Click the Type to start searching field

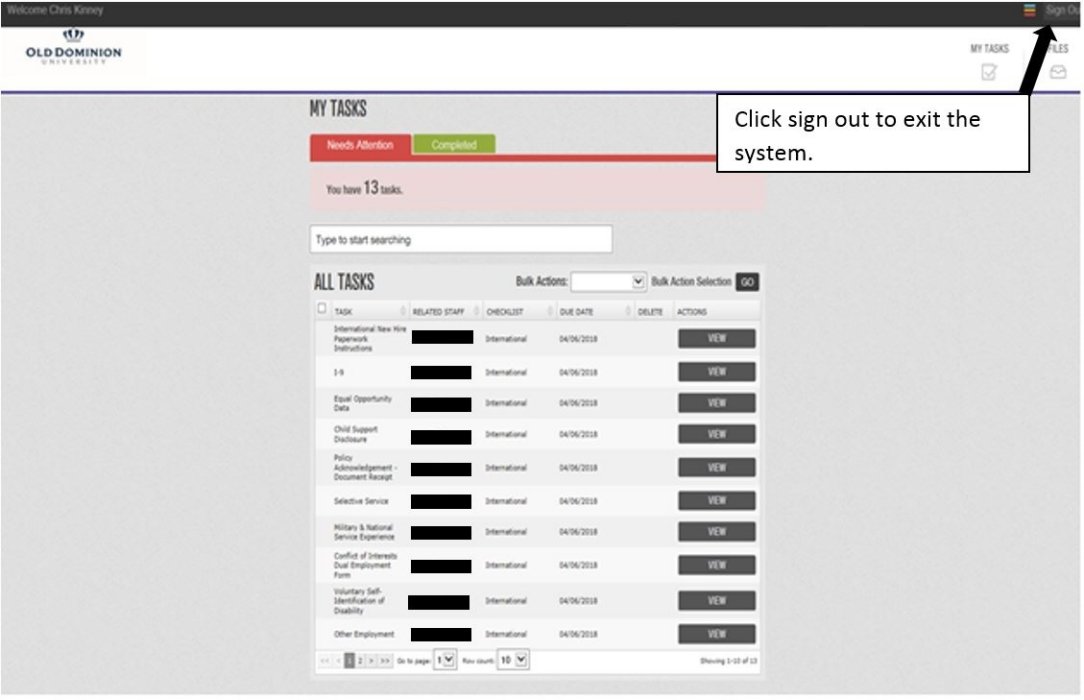pyautogui.click(x=460, y=240)
